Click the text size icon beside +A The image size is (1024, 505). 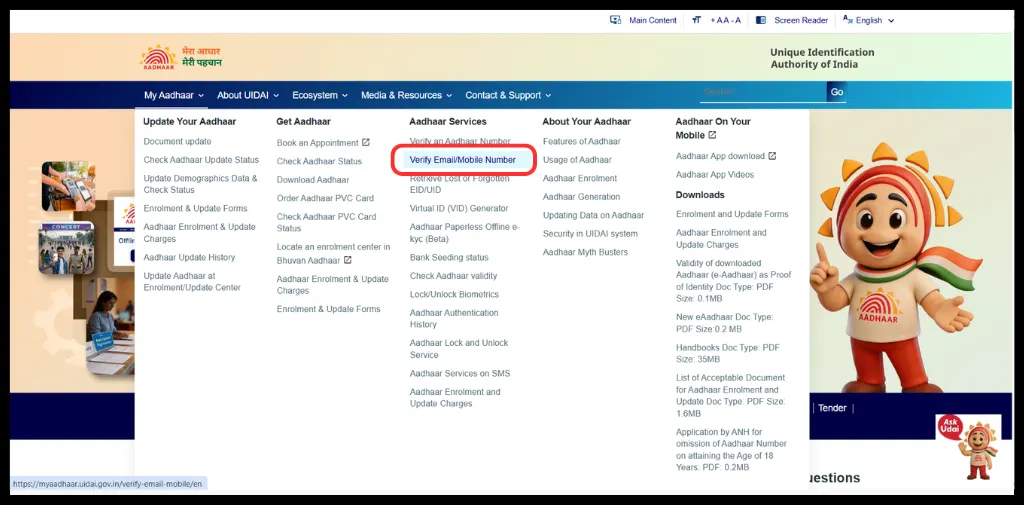(x=697, y=20)
